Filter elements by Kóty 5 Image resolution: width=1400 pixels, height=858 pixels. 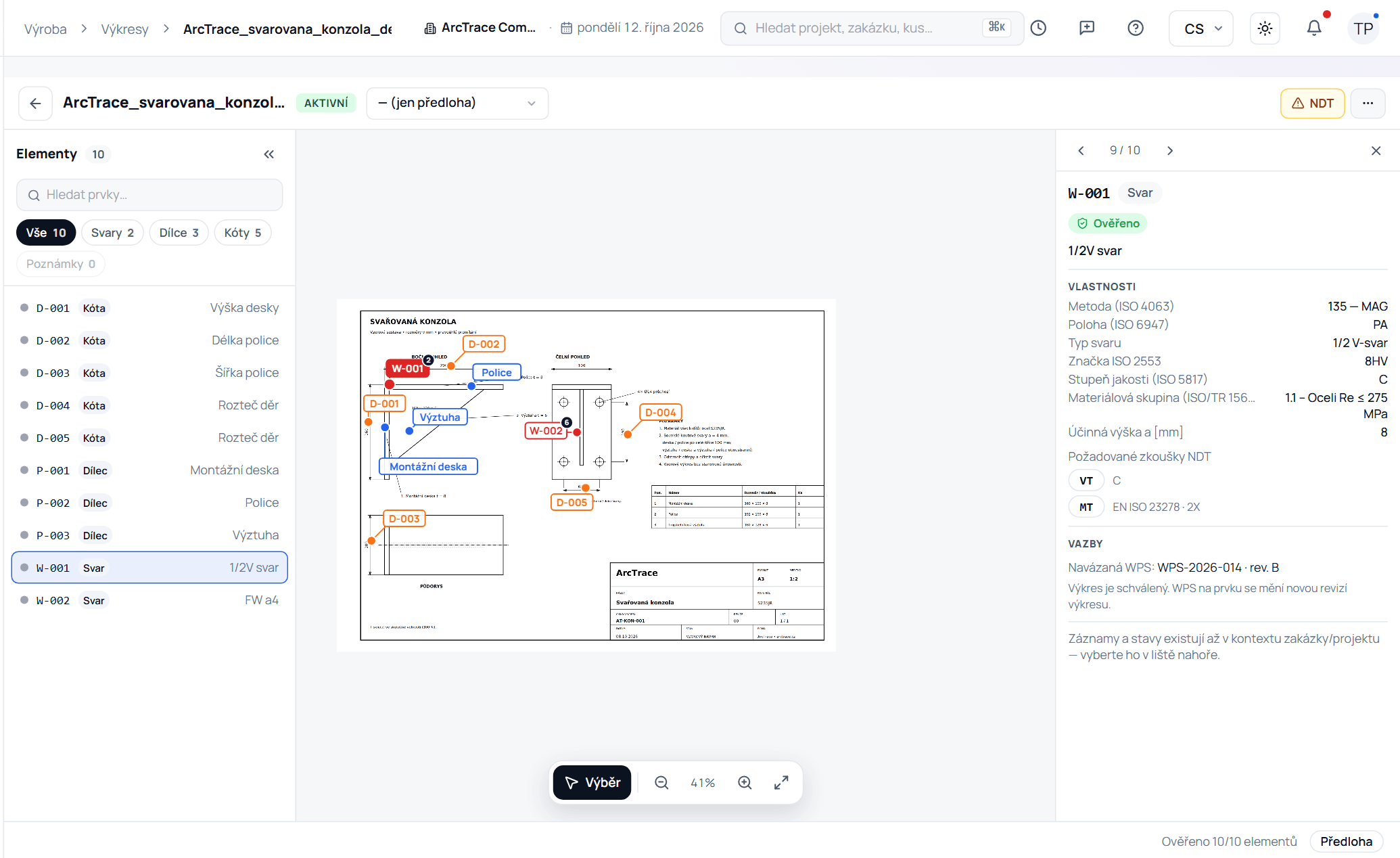(x=243, y=233)
